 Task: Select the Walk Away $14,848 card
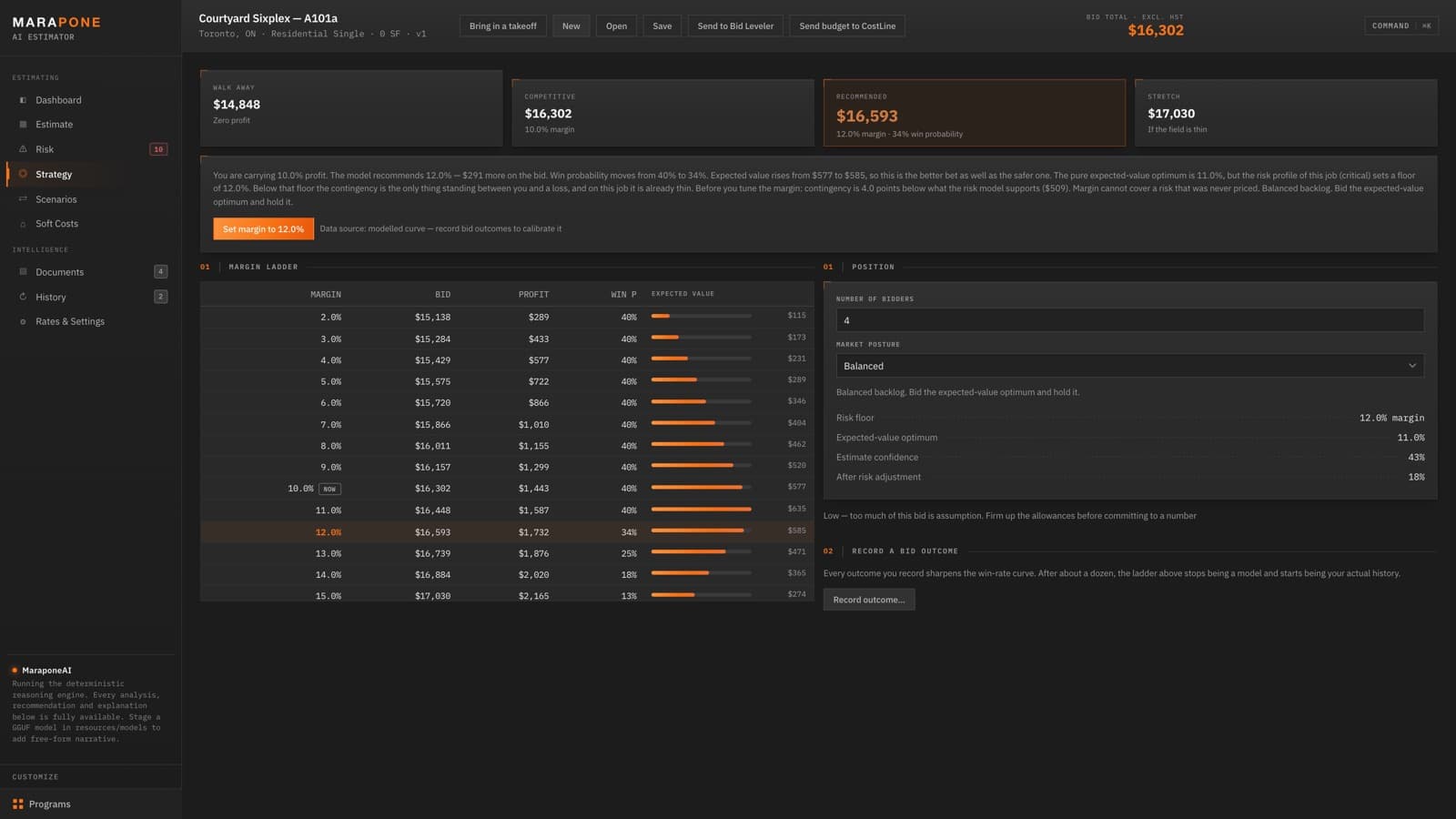tap(351, 108)
